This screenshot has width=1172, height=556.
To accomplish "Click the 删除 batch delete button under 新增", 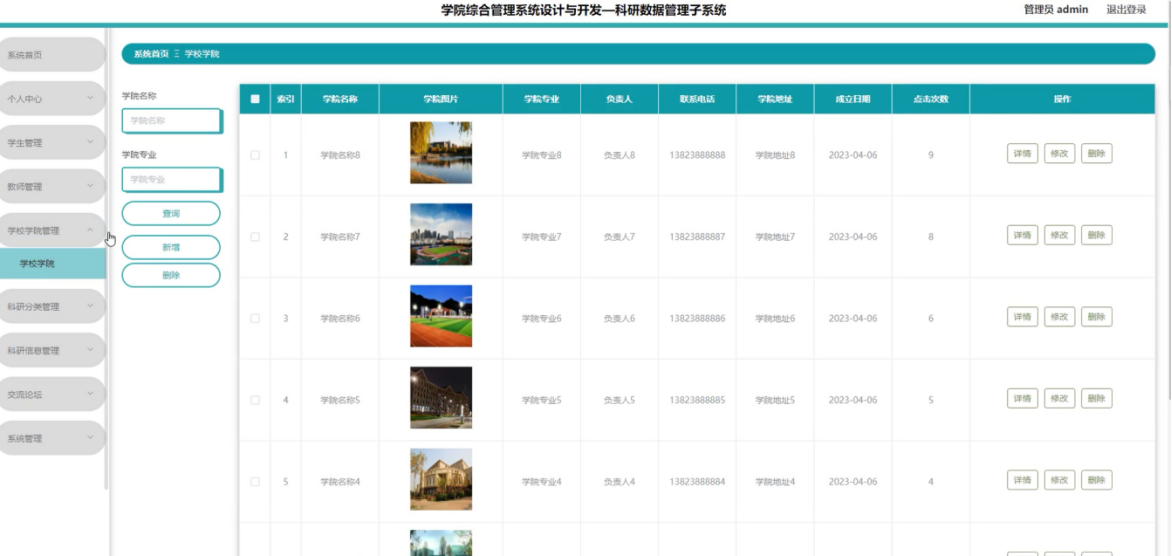I will (171, 275).
